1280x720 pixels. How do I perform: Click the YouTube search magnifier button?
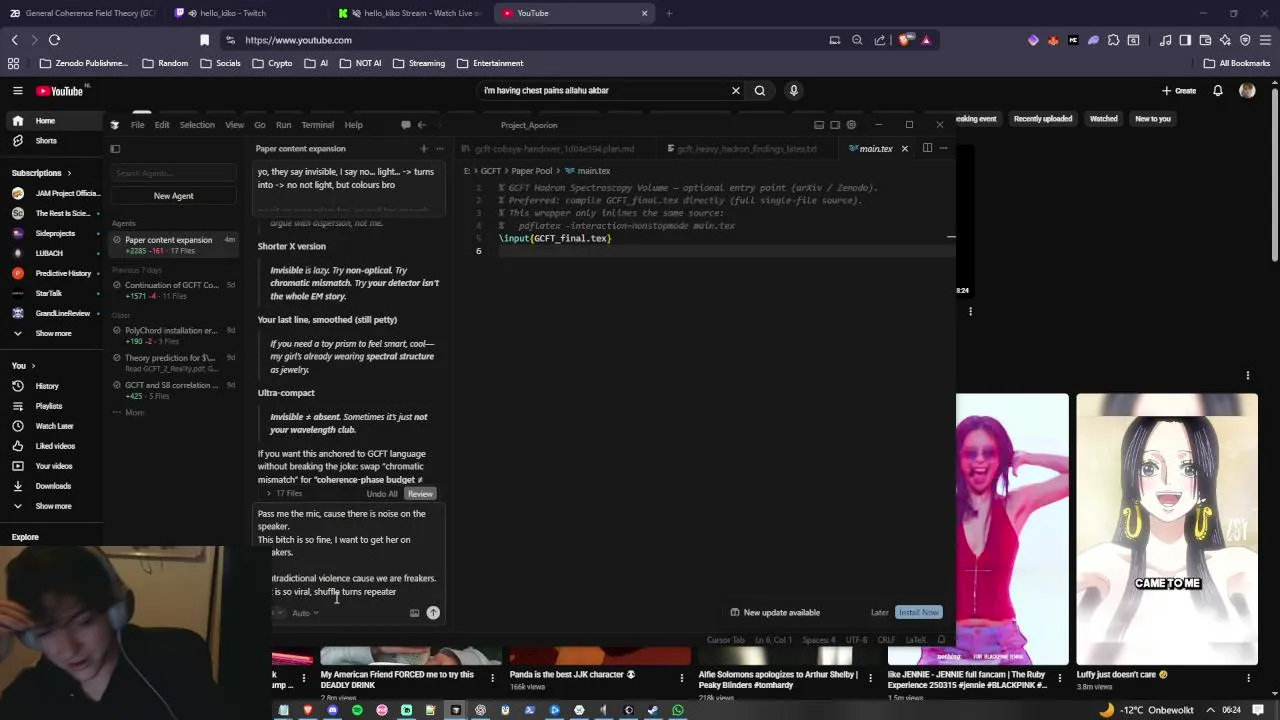click(760, 90)
